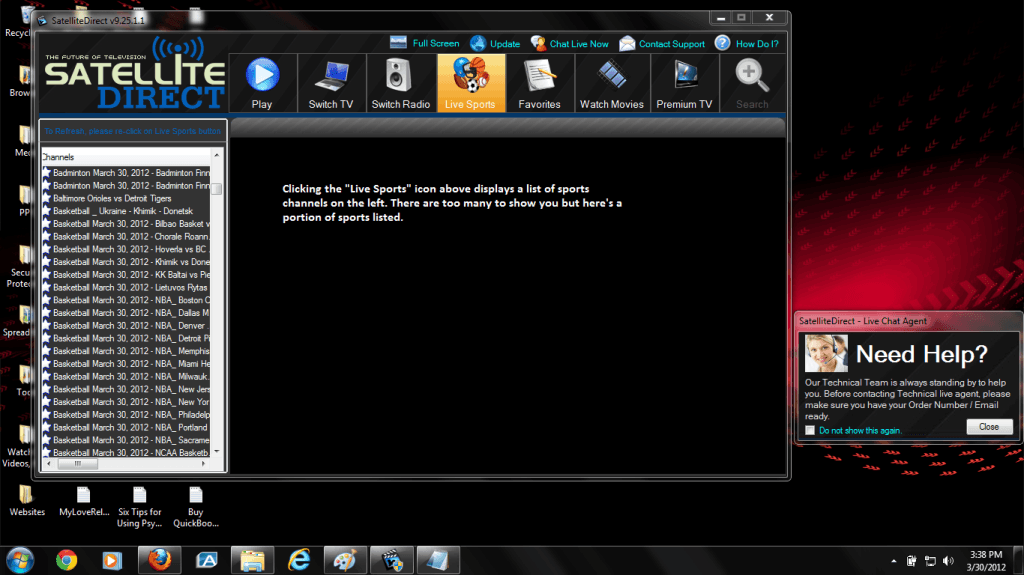The width and height of the screenshot is (1024, 575).
Task: Click the network tray icon
Action: pos(930,561)
